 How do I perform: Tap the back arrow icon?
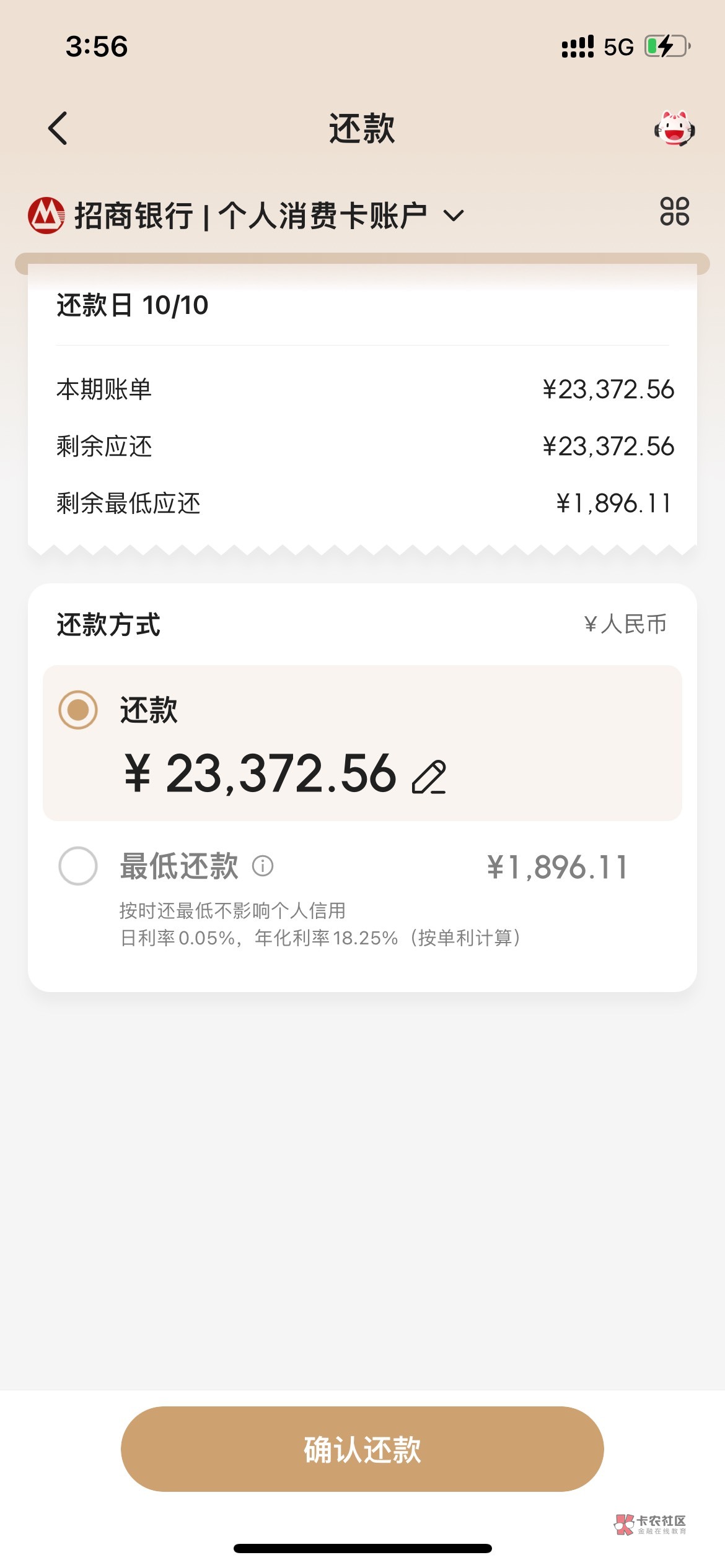pos(58,129)
